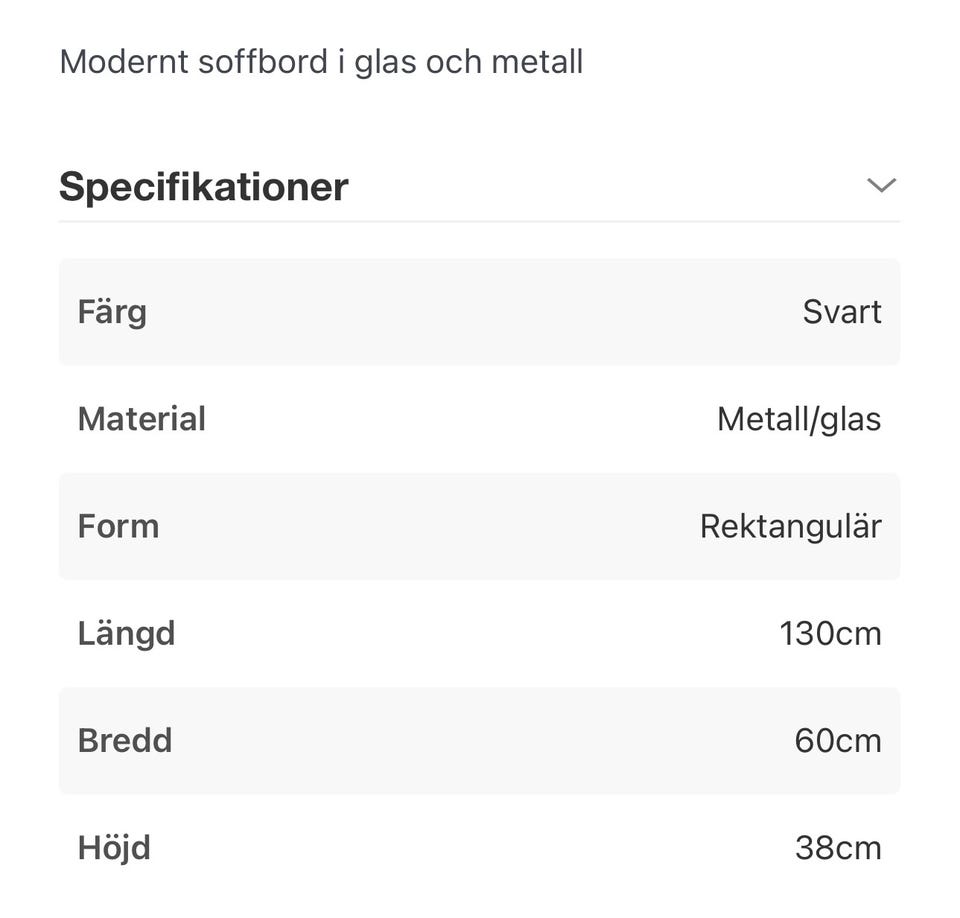Screen dimensions: 960x918
Task: Click the Form label
Action: [118, 526]
